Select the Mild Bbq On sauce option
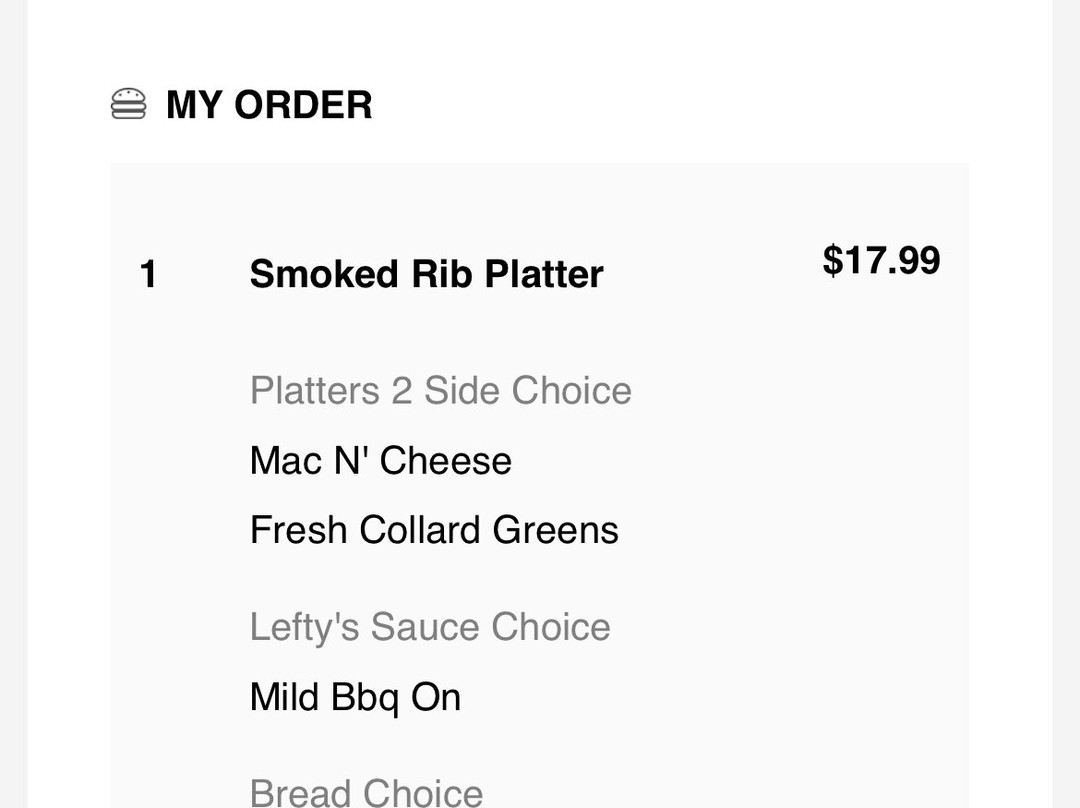The height and width of the screenshot is (808, 1080). 355,697
